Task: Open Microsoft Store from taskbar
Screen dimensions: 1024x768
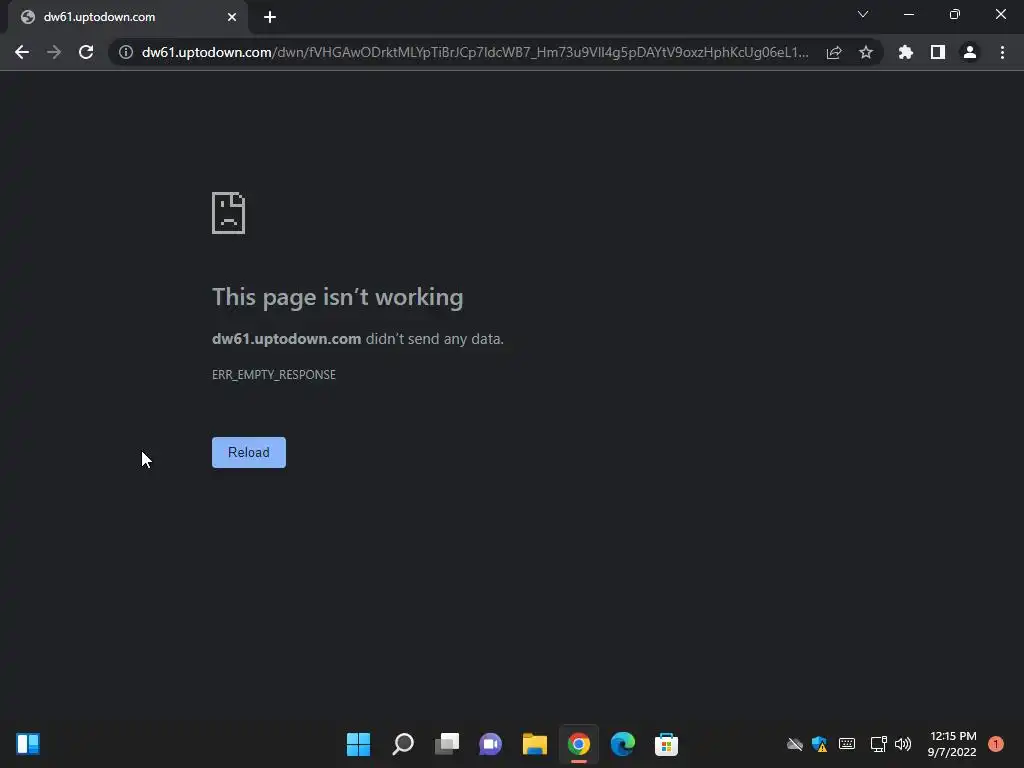Action: [667, 744]
